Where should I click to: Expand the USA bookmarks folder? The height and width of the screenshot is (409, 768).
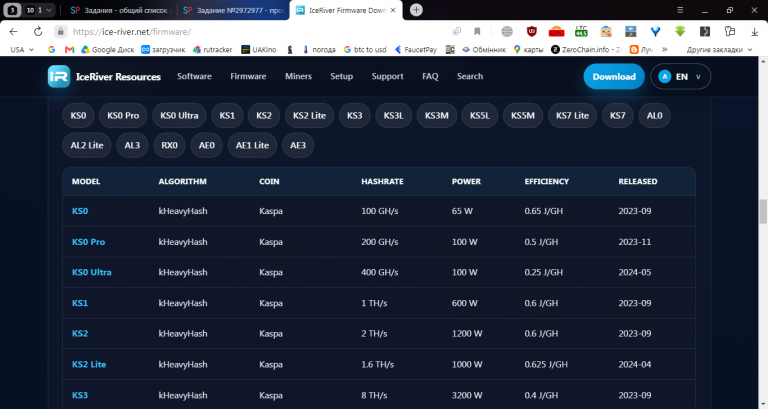pos(22,49)
